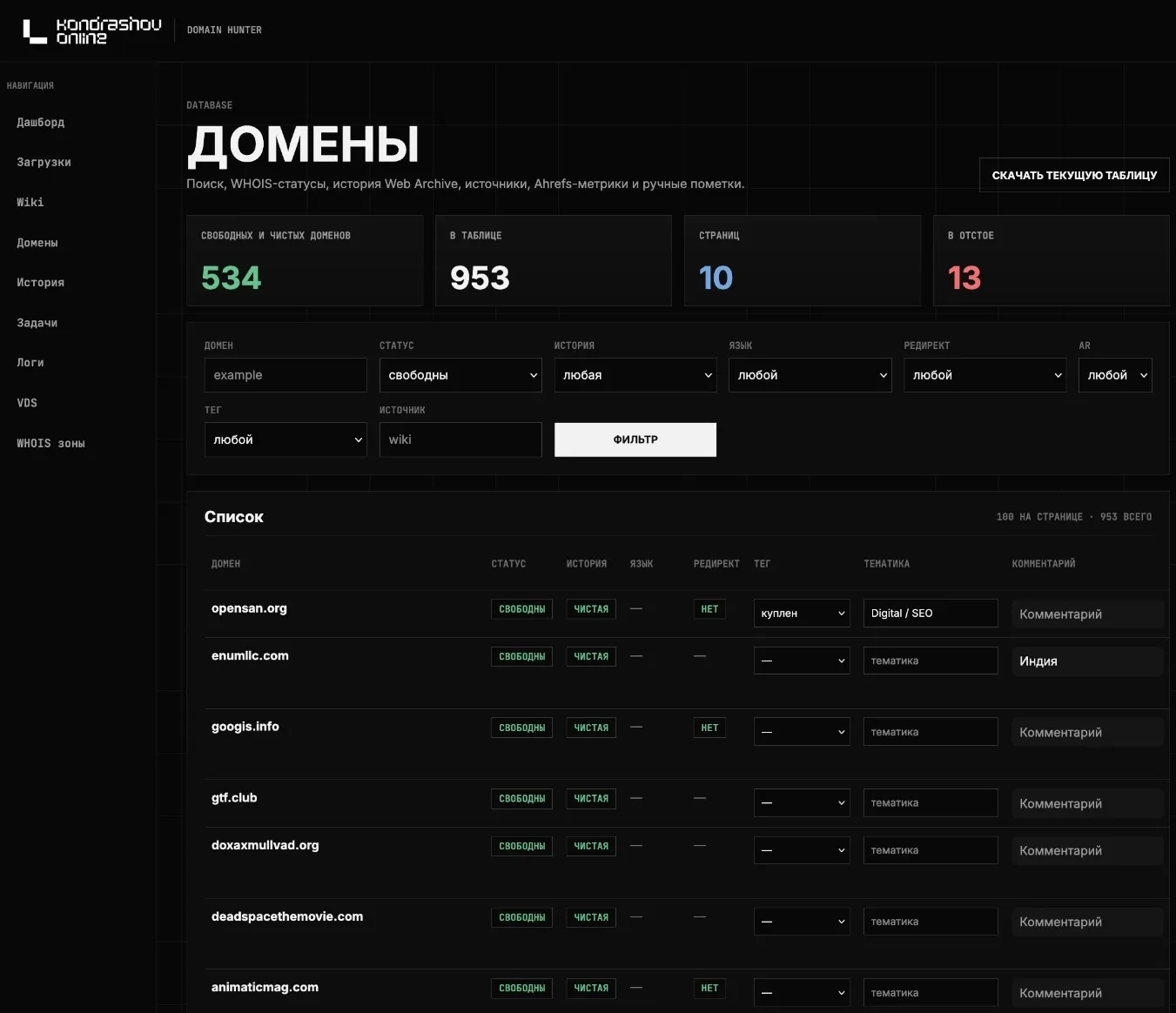1176x1013 pixels.
Task: Click the deadspacethemovie.com domain name
Action: point(287,916)
